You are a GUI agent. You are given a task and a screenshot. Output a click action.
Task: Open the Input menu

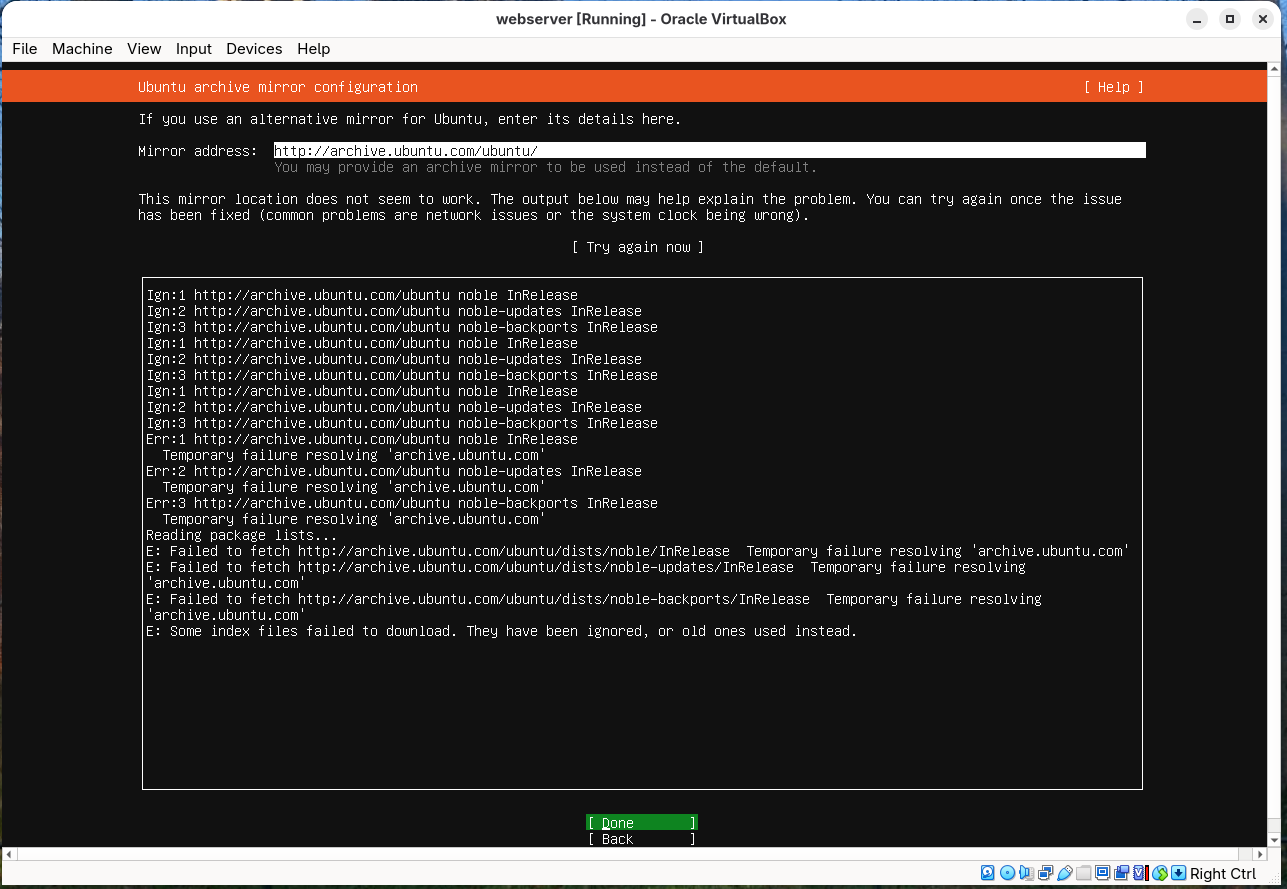[193, 49]
